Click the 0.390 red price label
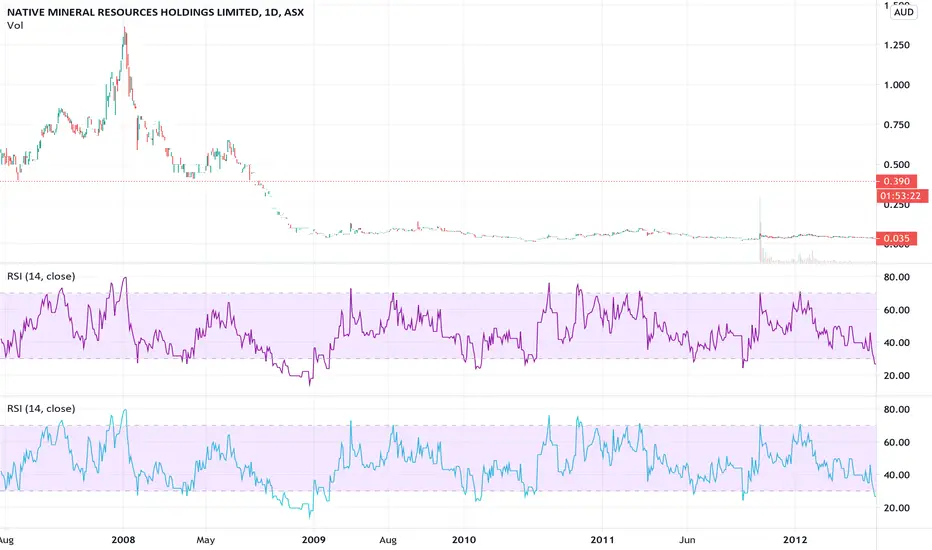 [x=896, y=181]
